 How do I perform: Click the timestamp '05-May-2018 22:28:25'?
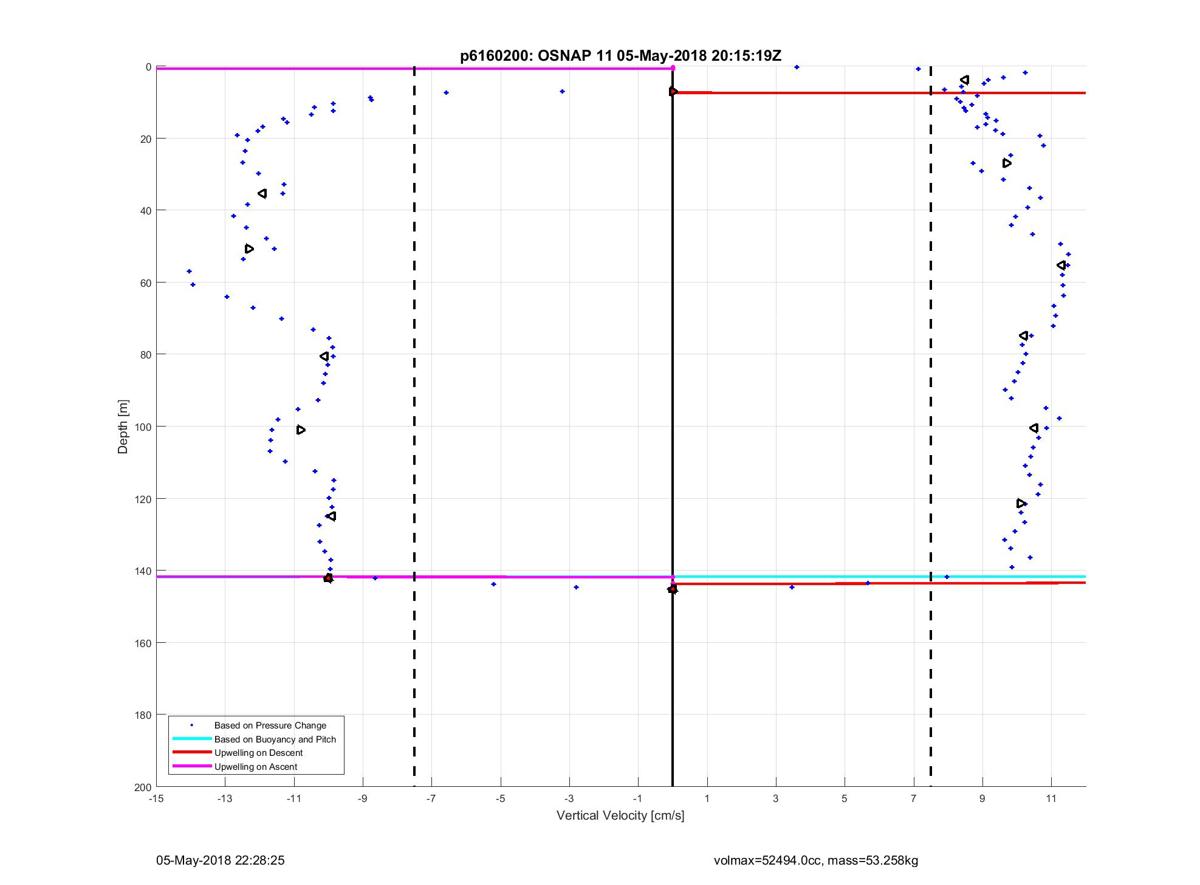(220, 860)
